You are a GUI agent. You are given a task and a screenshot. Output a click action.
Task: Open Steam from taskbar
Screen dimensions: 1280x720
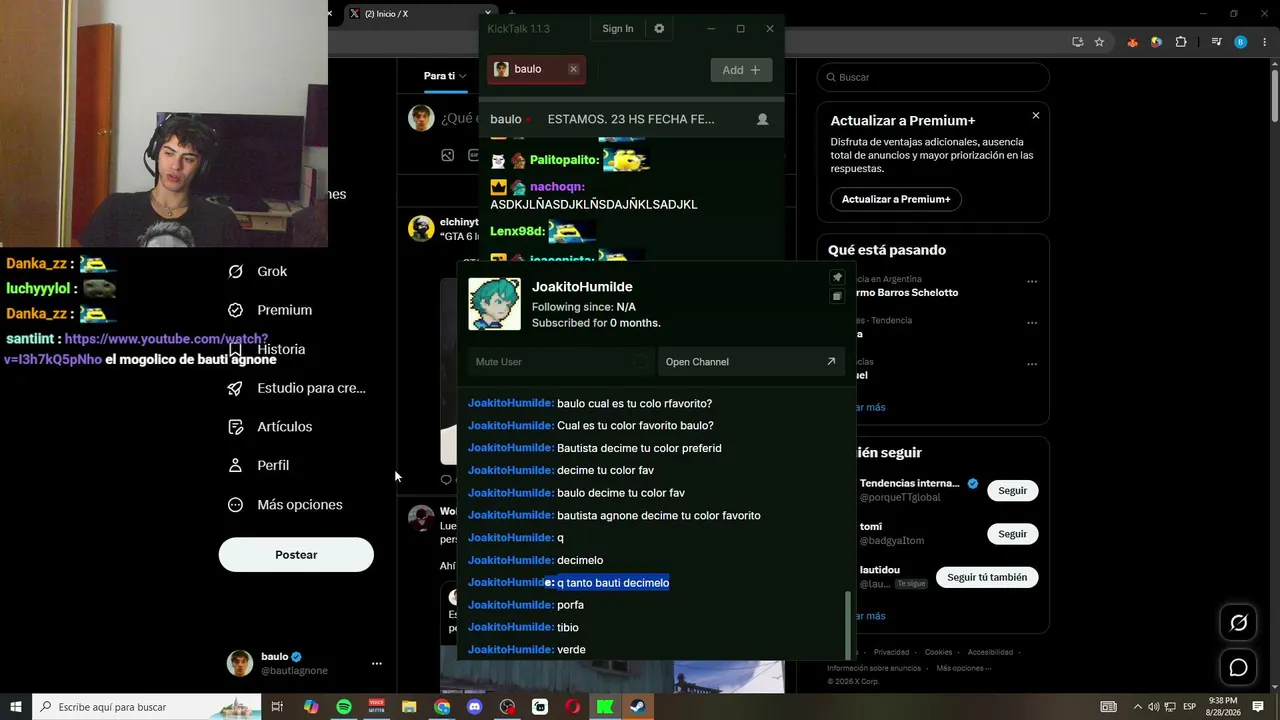pos(637,707)
